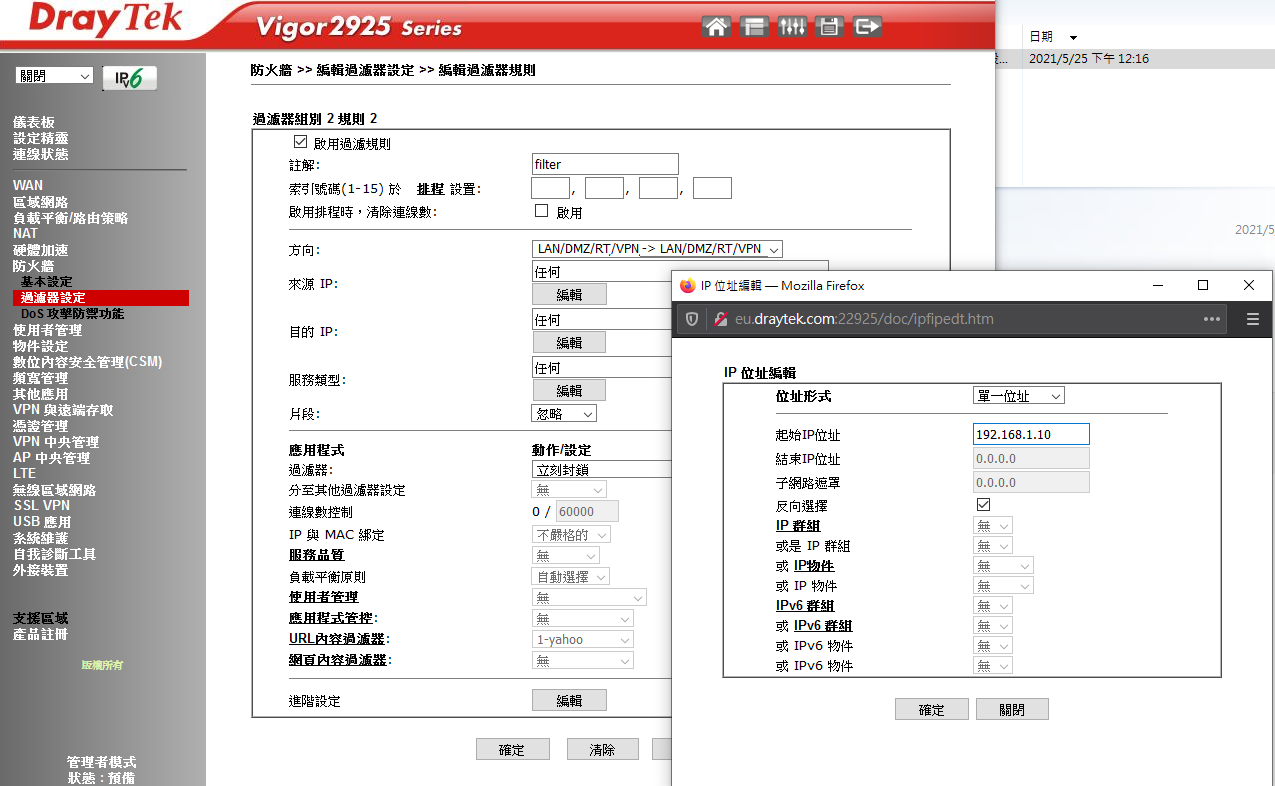Click the Home icon in header
This screenshot has width=1275, height=786.
(x=716, y=27)
